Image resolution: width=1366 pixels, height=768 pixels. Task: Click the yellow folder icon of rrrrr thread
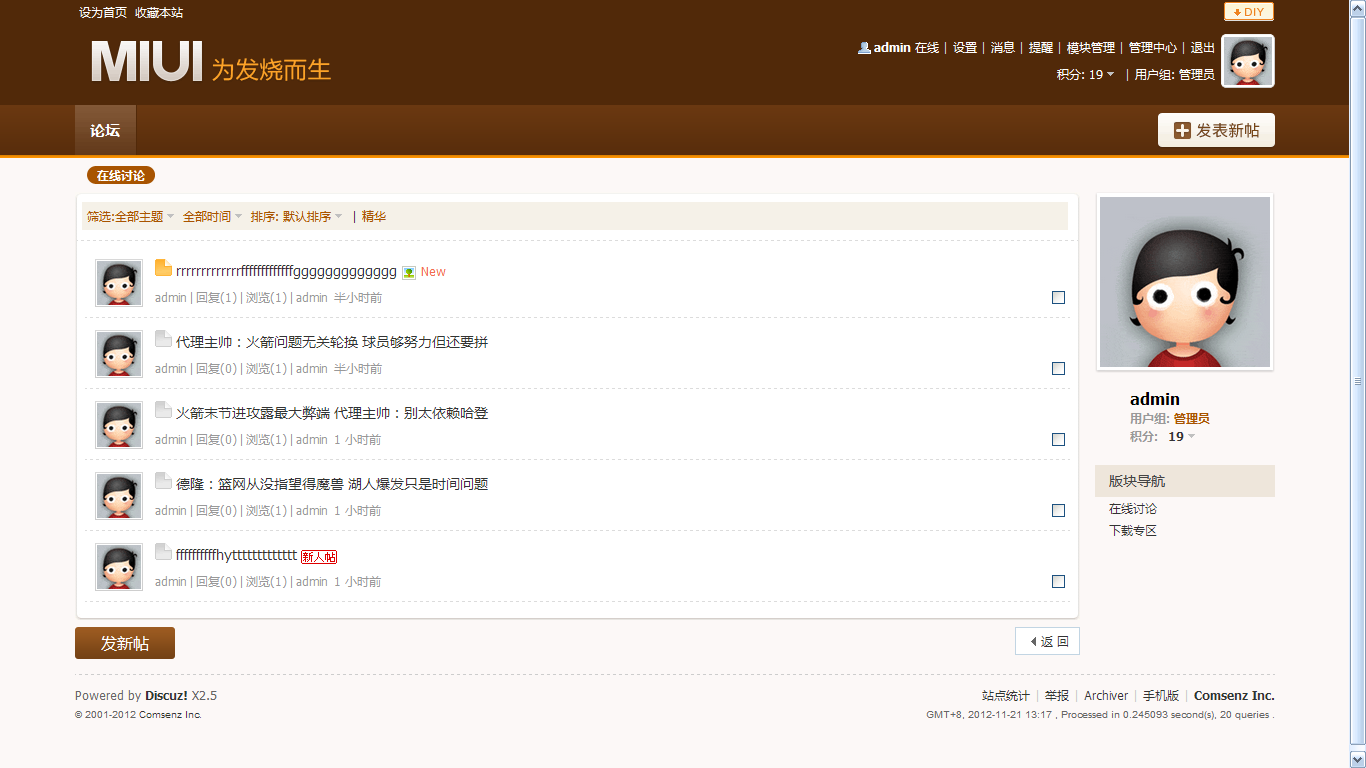[163, 268]
